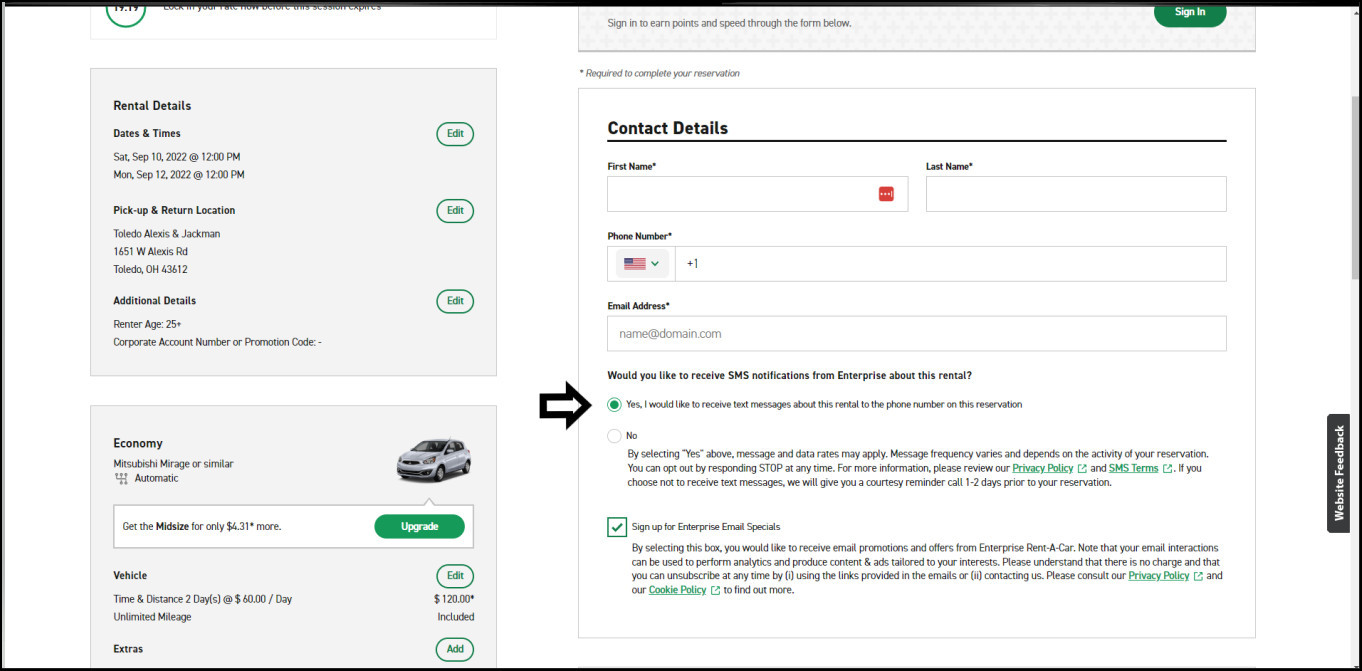
Task: Edit the Vehicle selection
Action: tap(455, 576)
